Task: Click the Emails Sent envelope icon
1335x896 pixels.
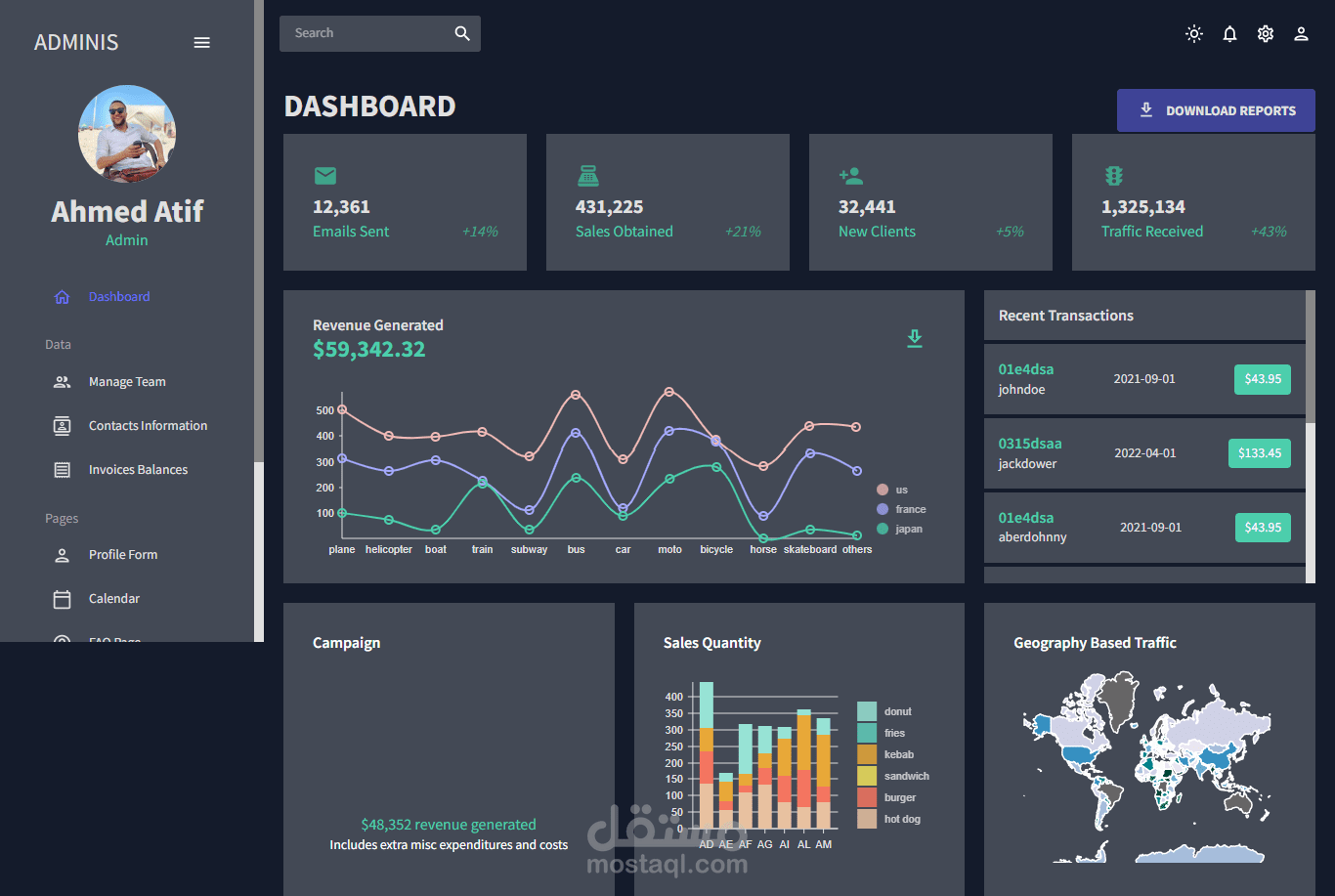Action: [325, 176]
